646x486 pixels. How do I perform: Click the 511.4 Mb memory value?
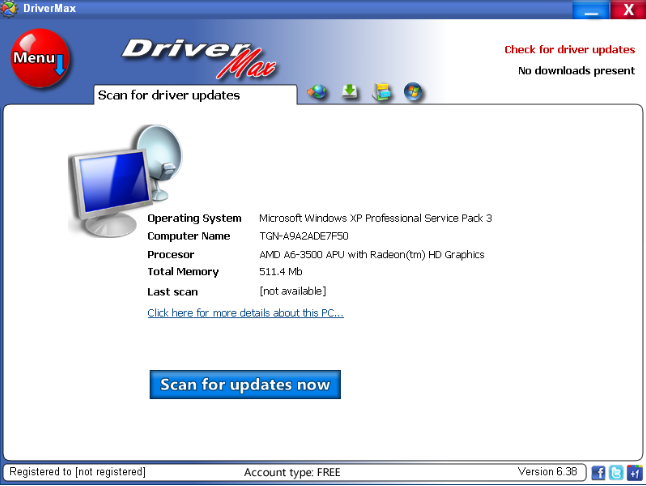(281, 272)
